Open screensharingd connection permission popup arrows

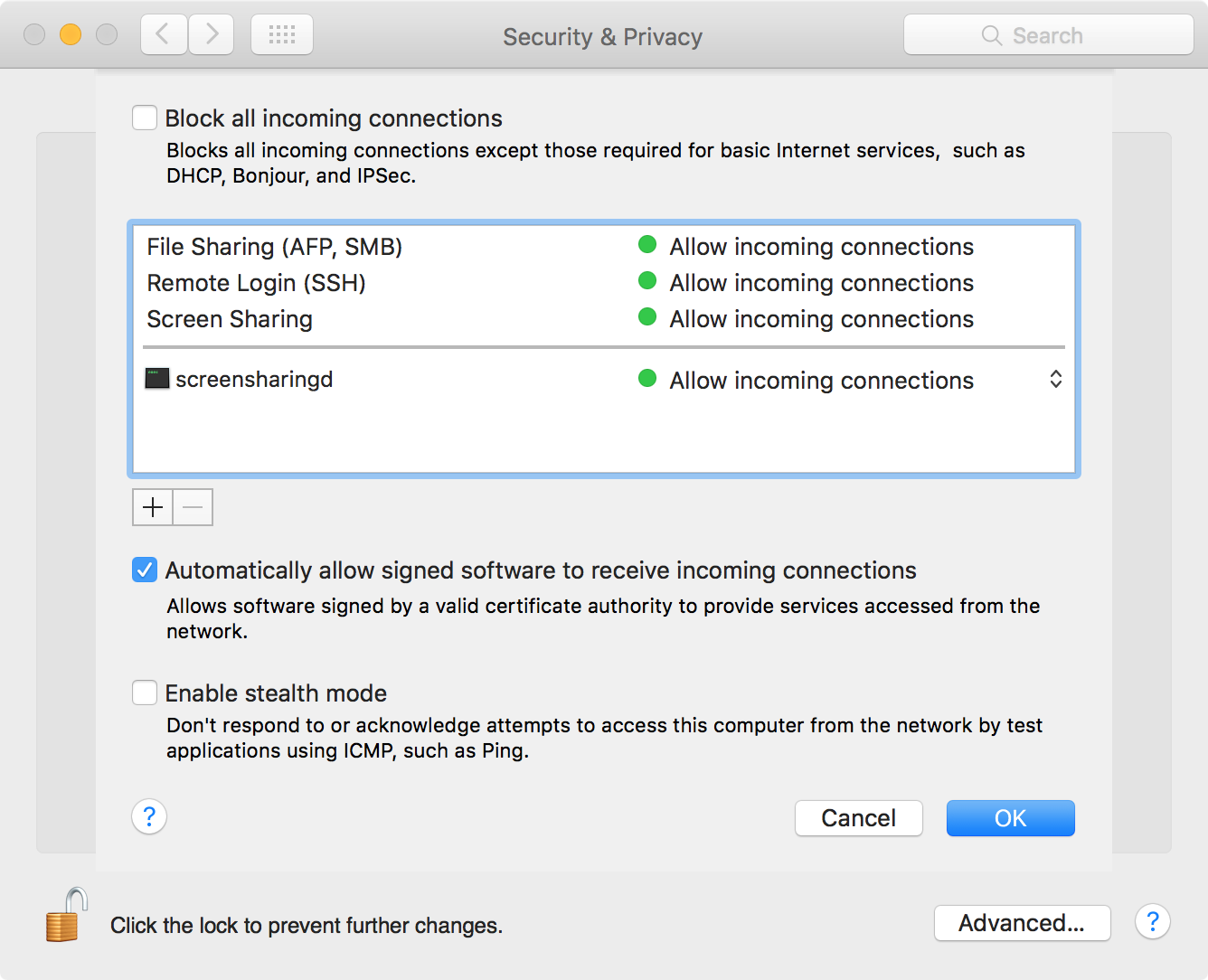pos(1055,380)
